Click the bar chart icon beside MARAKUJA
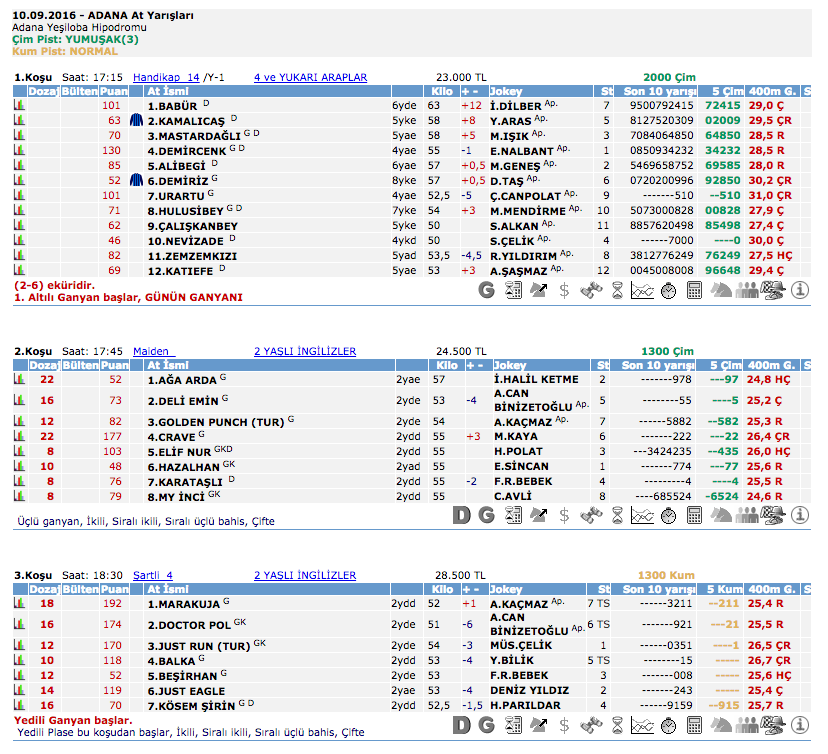The image size is (828, 754). pyautogui.click(x=18, y=604)
